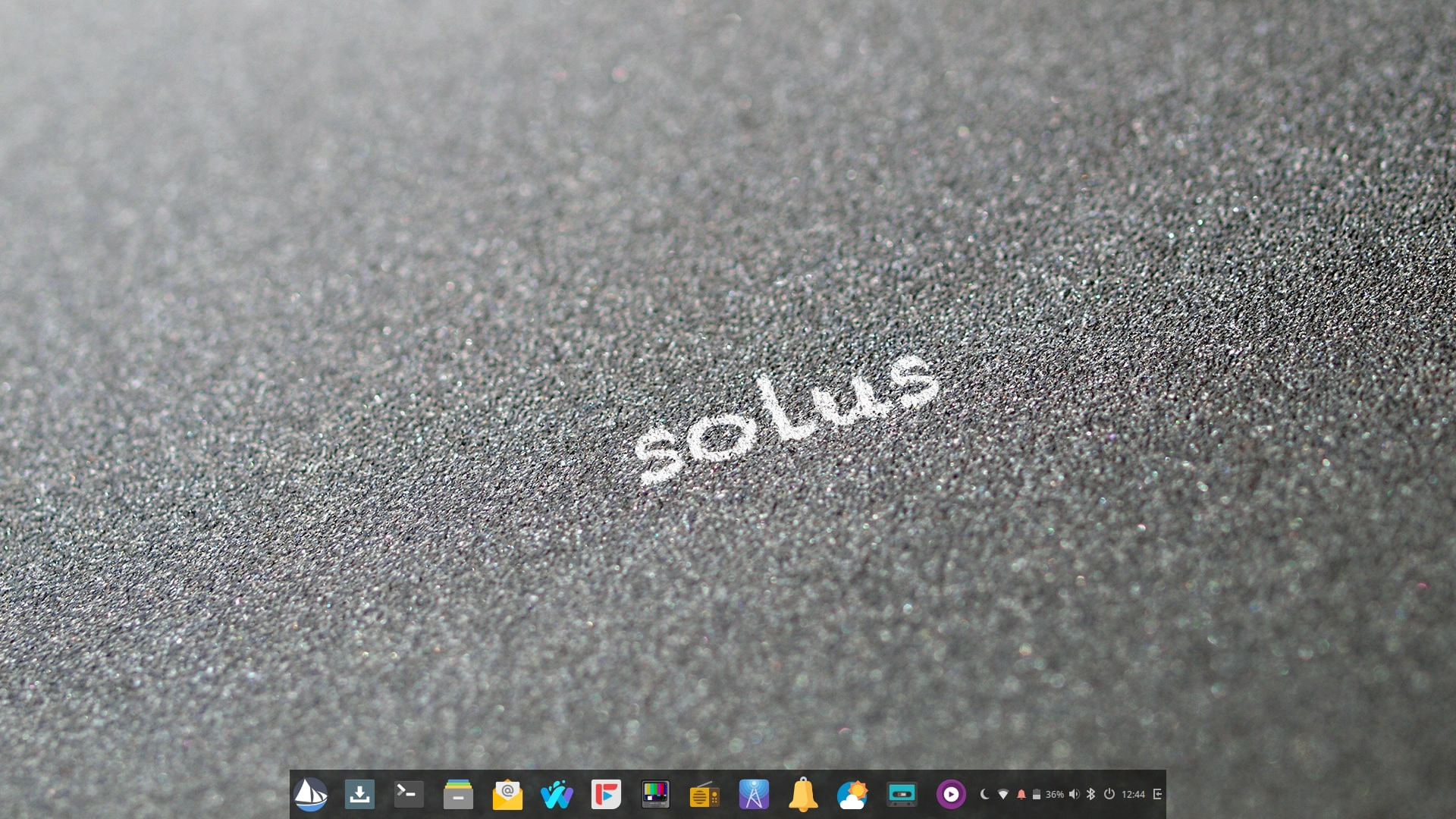1456x819 pixels.
Task: Open the blue W splash app
Action: tap(557, 795)
